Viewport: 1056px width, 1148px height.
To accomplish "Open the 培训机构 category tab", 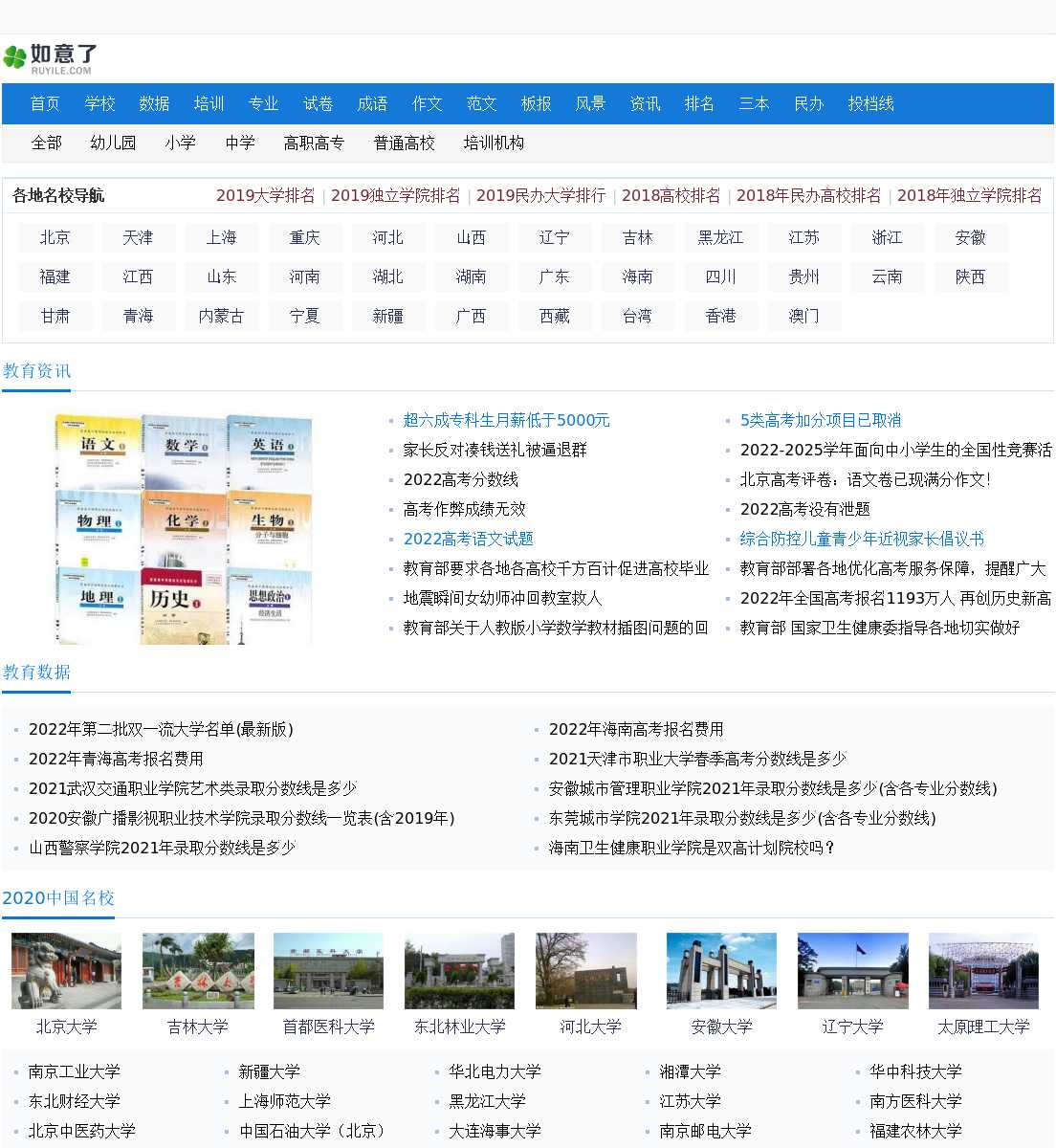I will 494,143.
